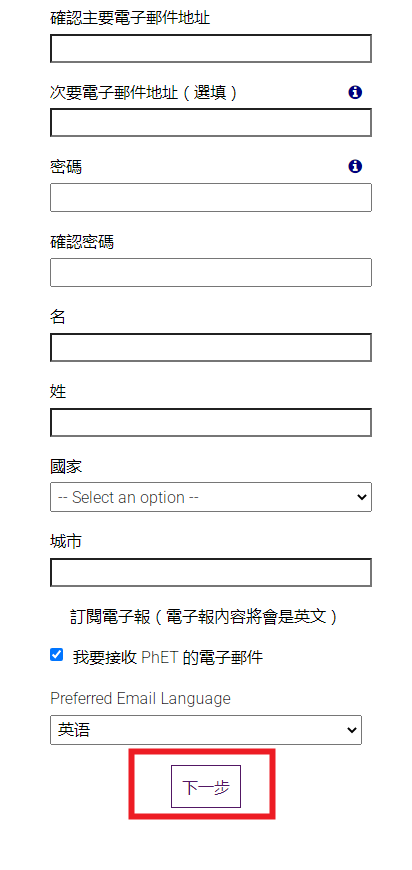
Task: Click the 訂閱電子報 heading text
Action: click(110, 616)
